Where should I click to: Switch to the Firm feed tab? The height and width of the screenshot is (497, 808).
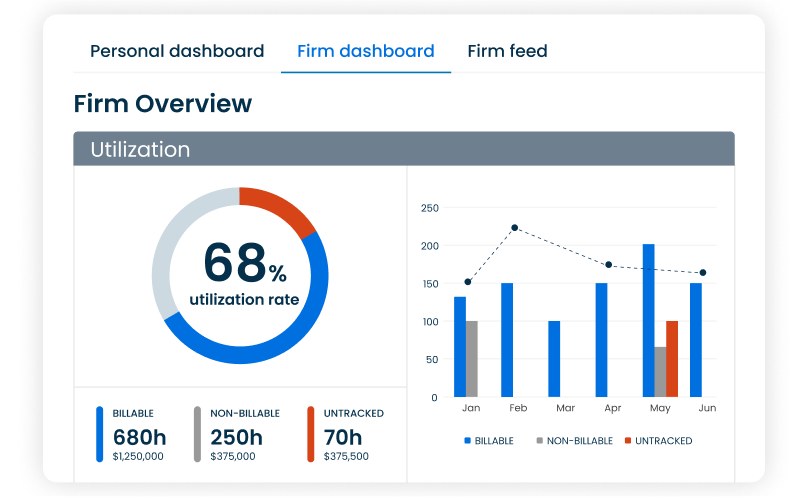507,51
